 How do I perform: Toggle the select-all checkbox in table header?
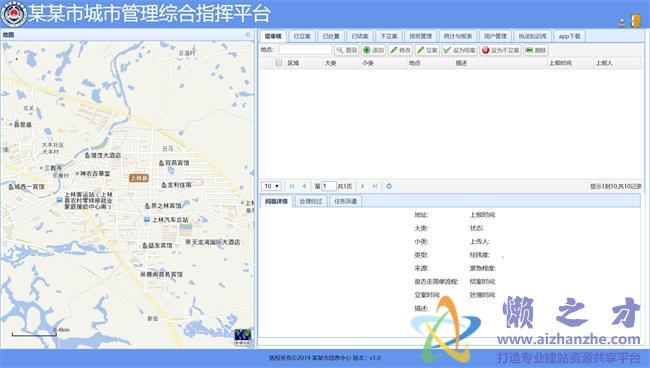279,63
